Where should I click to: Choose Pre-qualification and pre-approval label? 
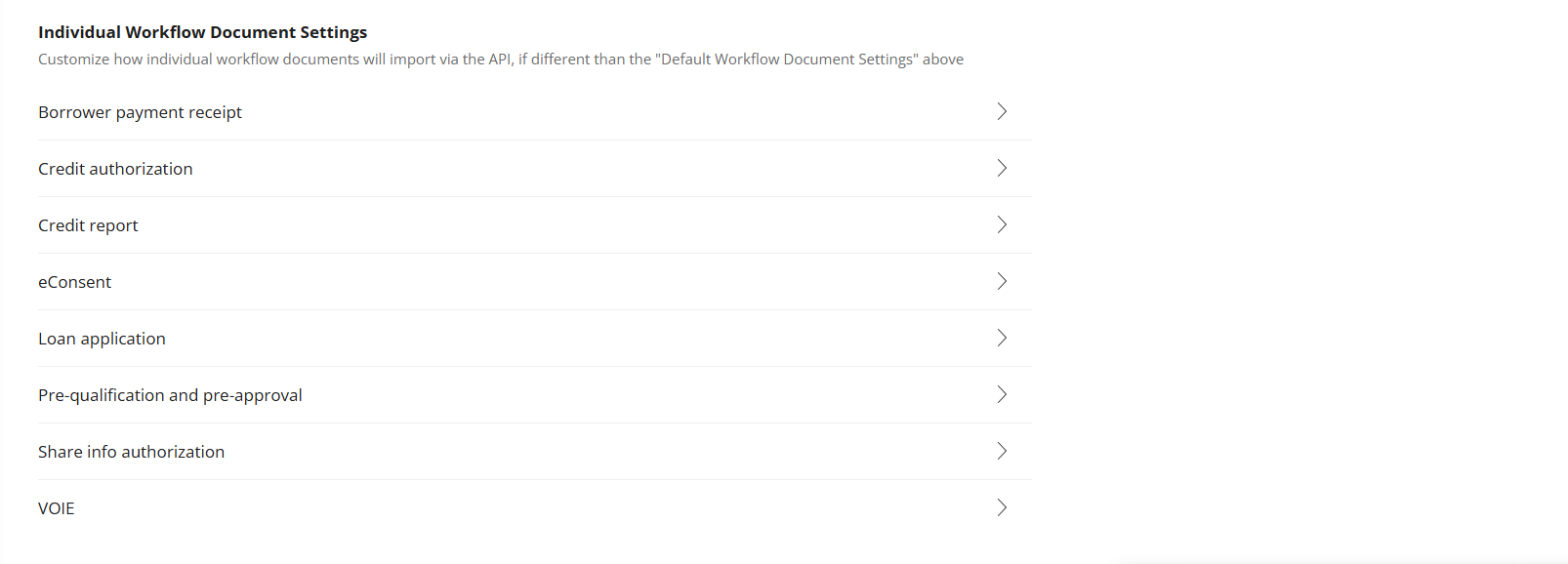pos(170,395)
